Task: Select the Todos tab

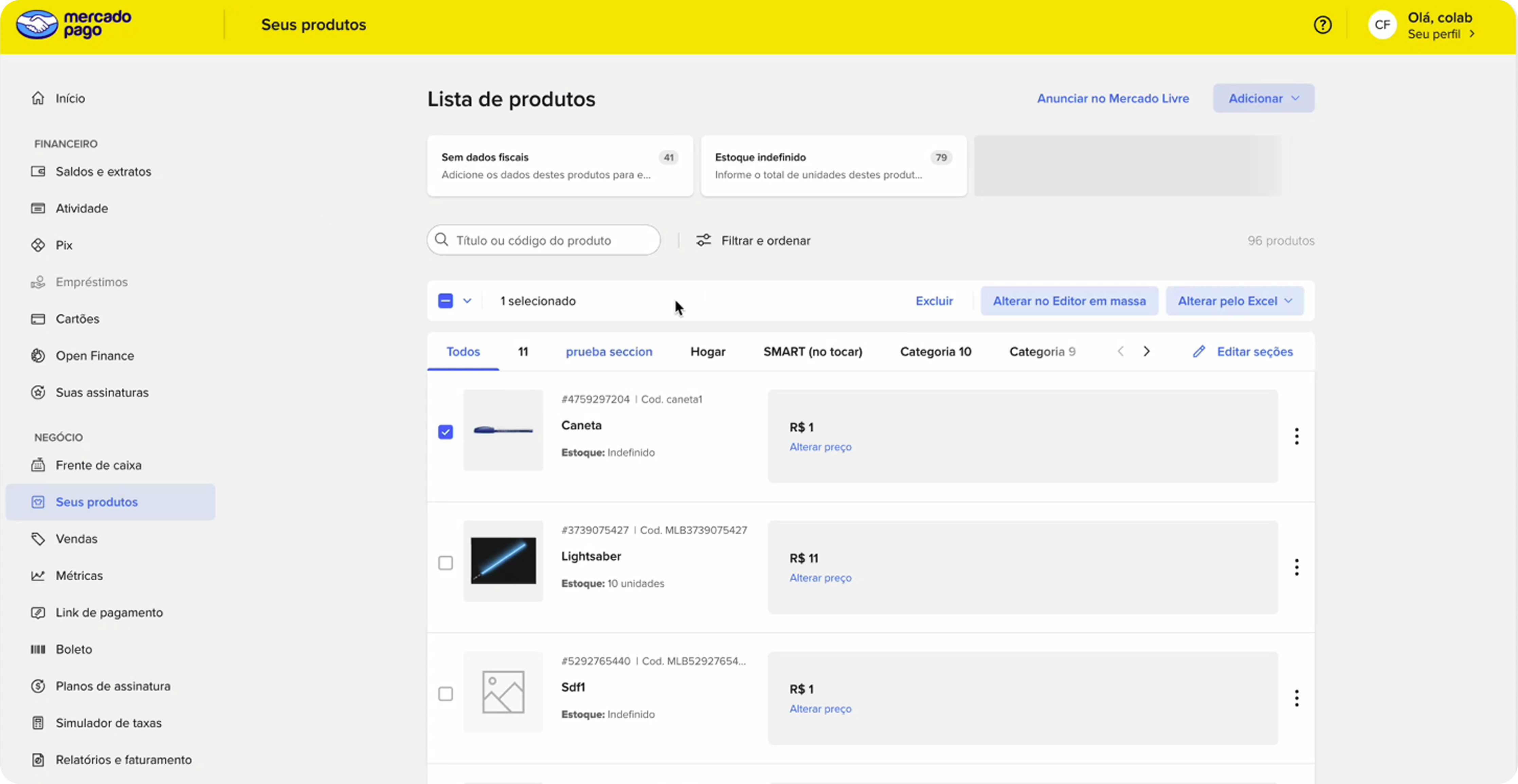Action: (x=463, y=352)
